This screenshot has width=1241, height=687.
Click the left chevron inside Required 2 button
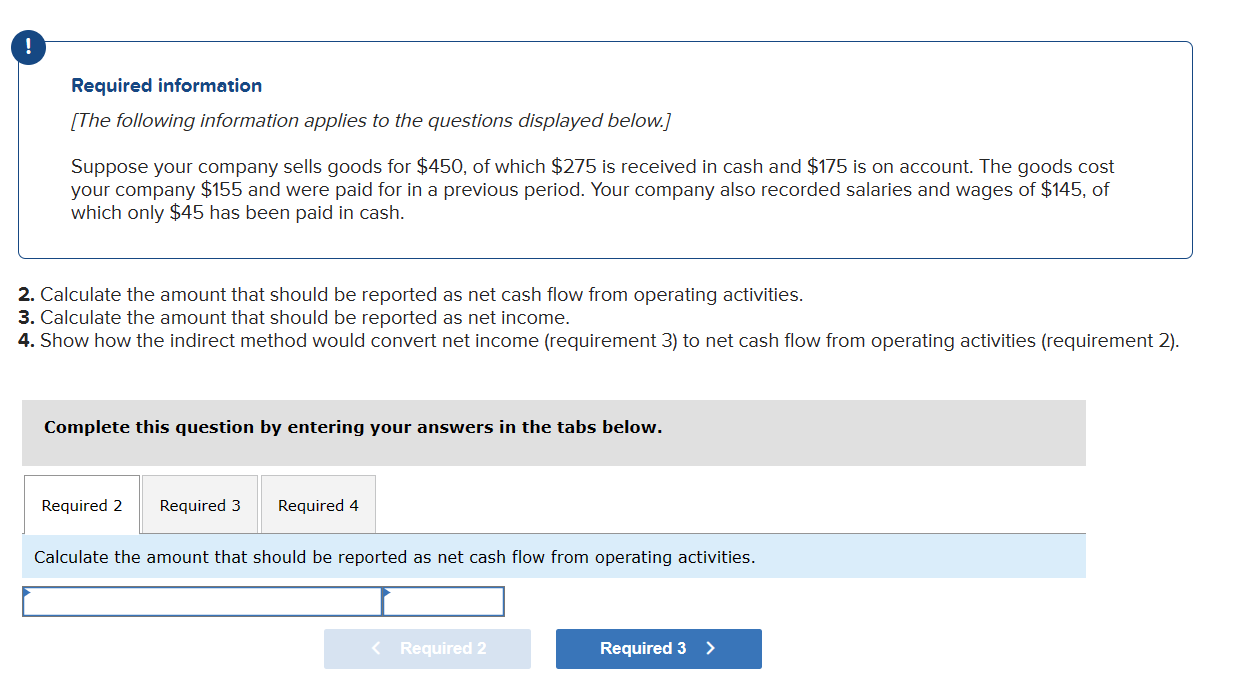tap(375, 649)
